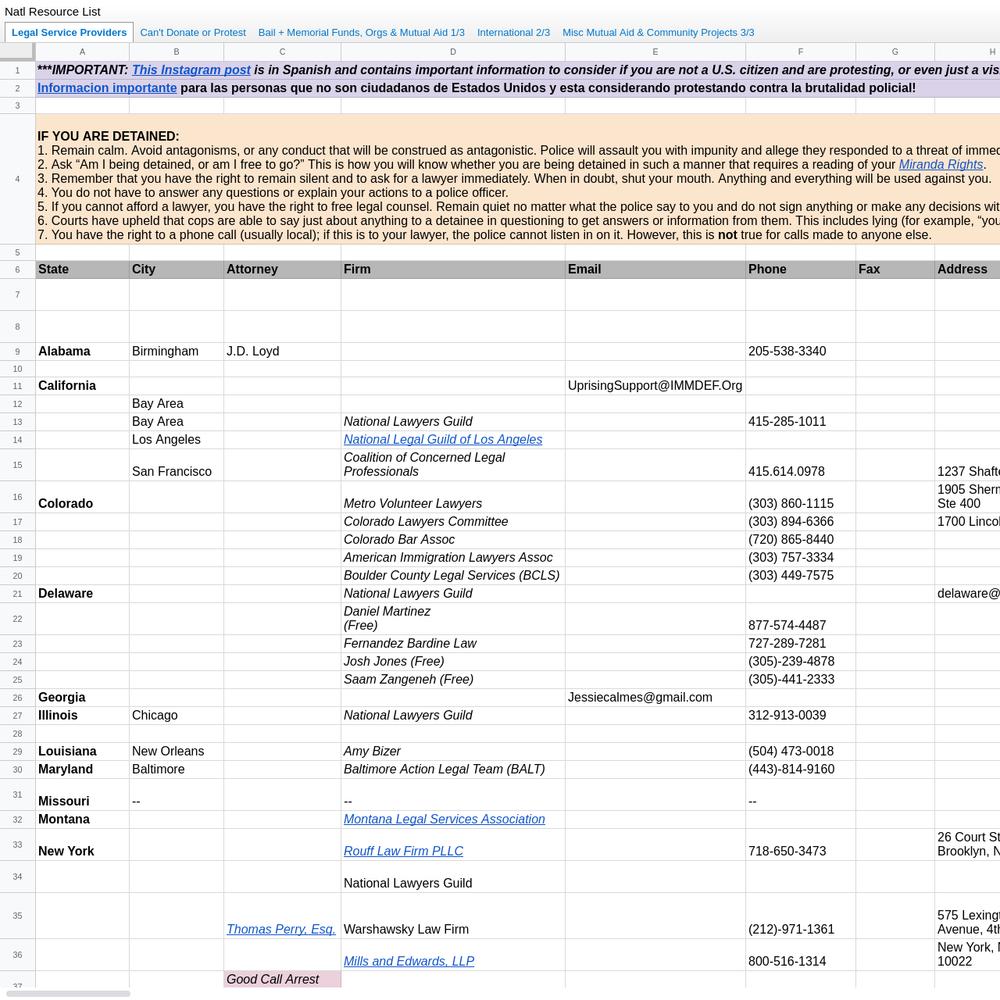
Task: Select the 'J.D. Loyd' attorney cell
Action: (283, 351)
